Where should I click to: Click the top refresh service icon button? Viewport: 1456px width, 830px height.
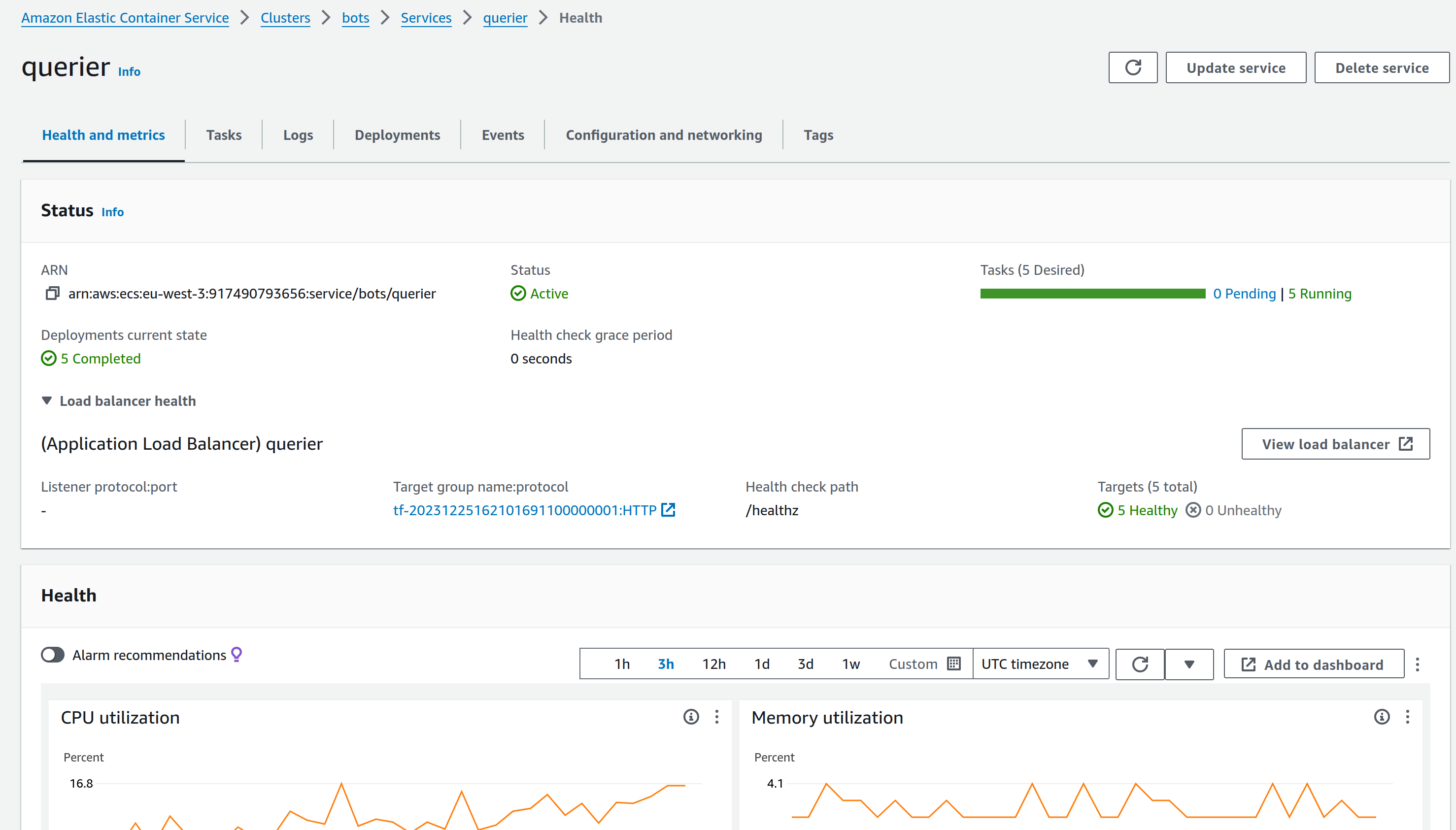pyautogui.click(x=1132, y=68)
